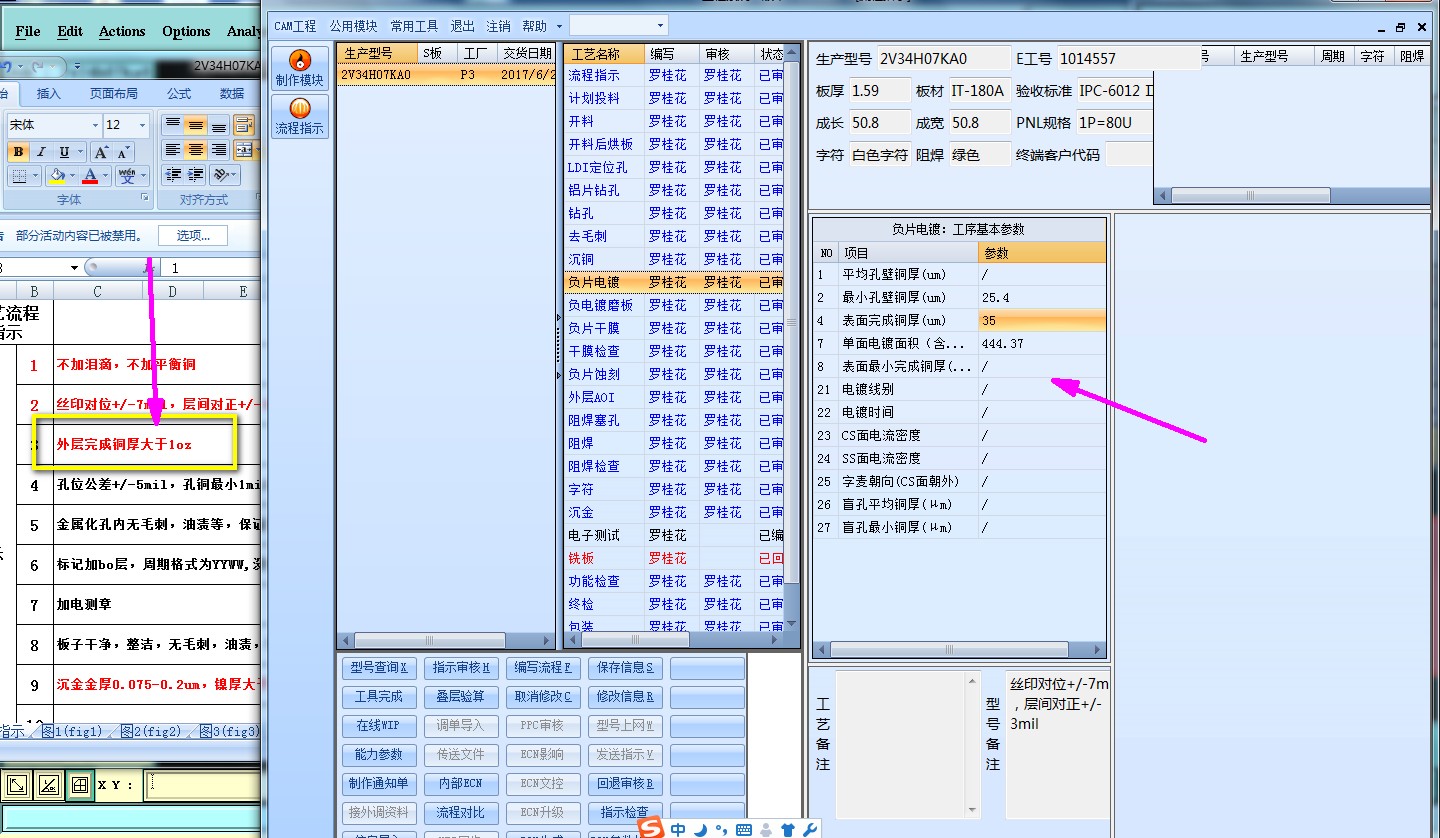1440x838 pixels.
Task: Click the 选项... security options button
Action: point(193,236)
